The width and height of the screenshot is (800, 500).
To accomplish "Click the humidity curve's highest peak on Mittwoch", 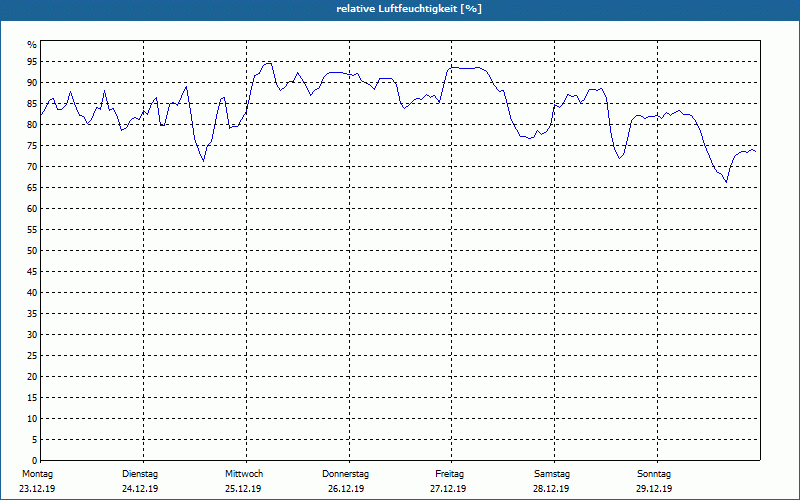I will (x=268, y=63).
